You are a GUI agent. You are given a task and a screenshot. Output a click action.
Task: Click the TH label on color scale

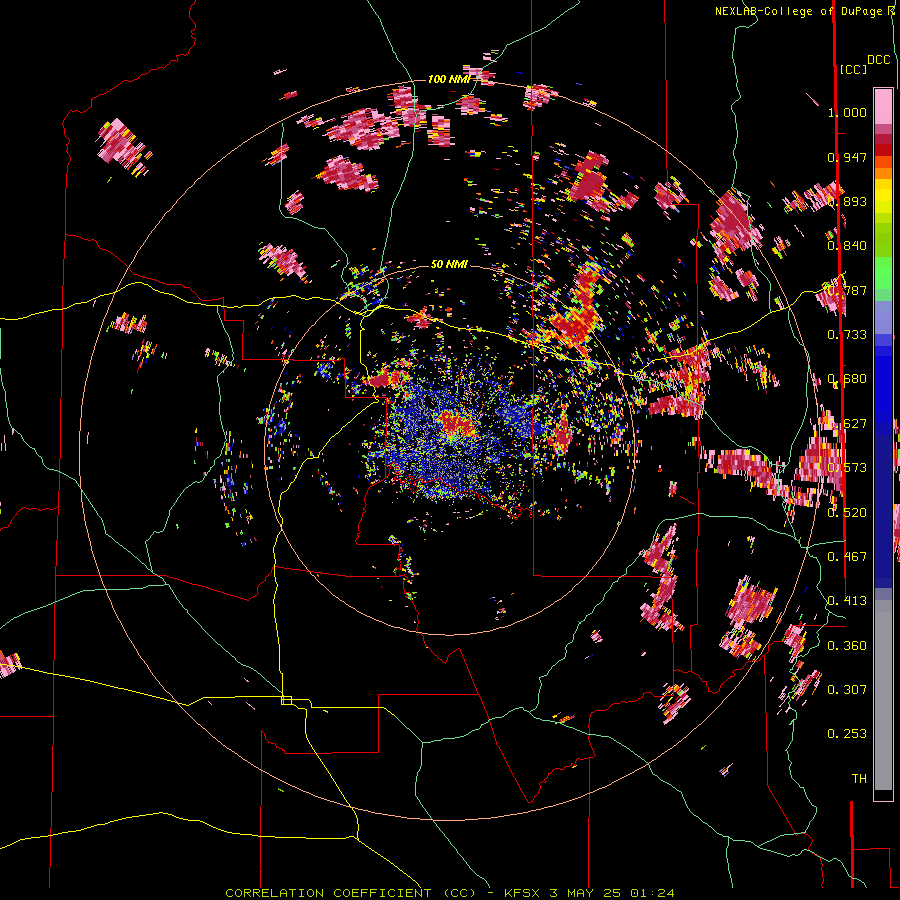click(859, 779)
